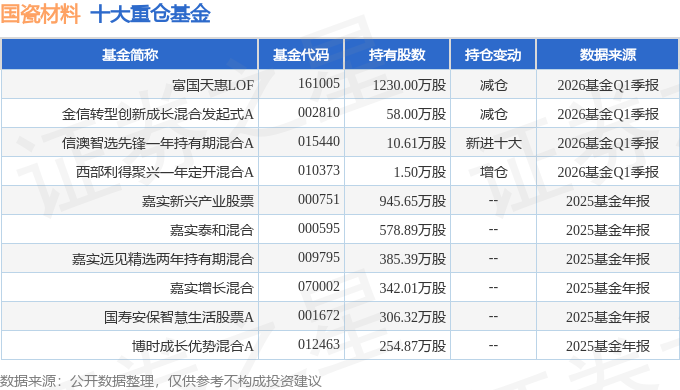This screenshot has height=390, width=680.
Task: Click 减仓 in the 富国天惠LOF row
Action: [494, 85]
